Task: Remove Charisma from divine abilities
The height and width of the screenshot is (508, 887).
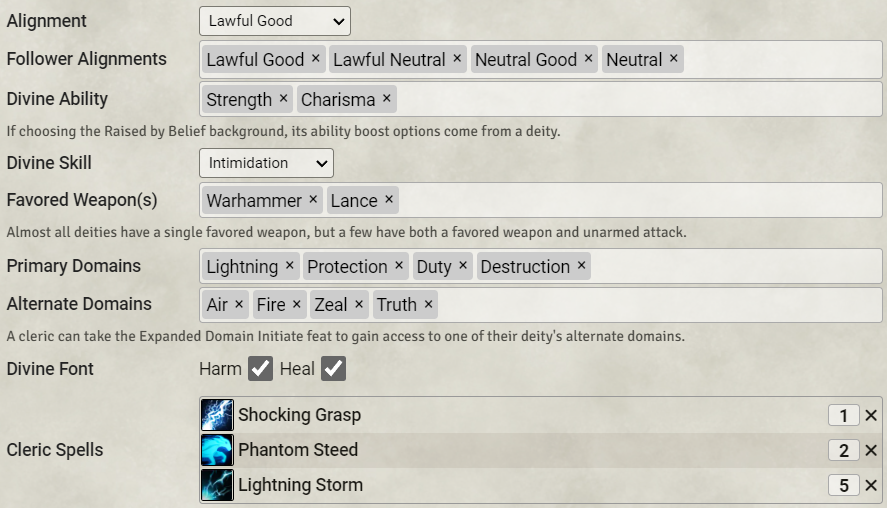Action: click(387, 99)
